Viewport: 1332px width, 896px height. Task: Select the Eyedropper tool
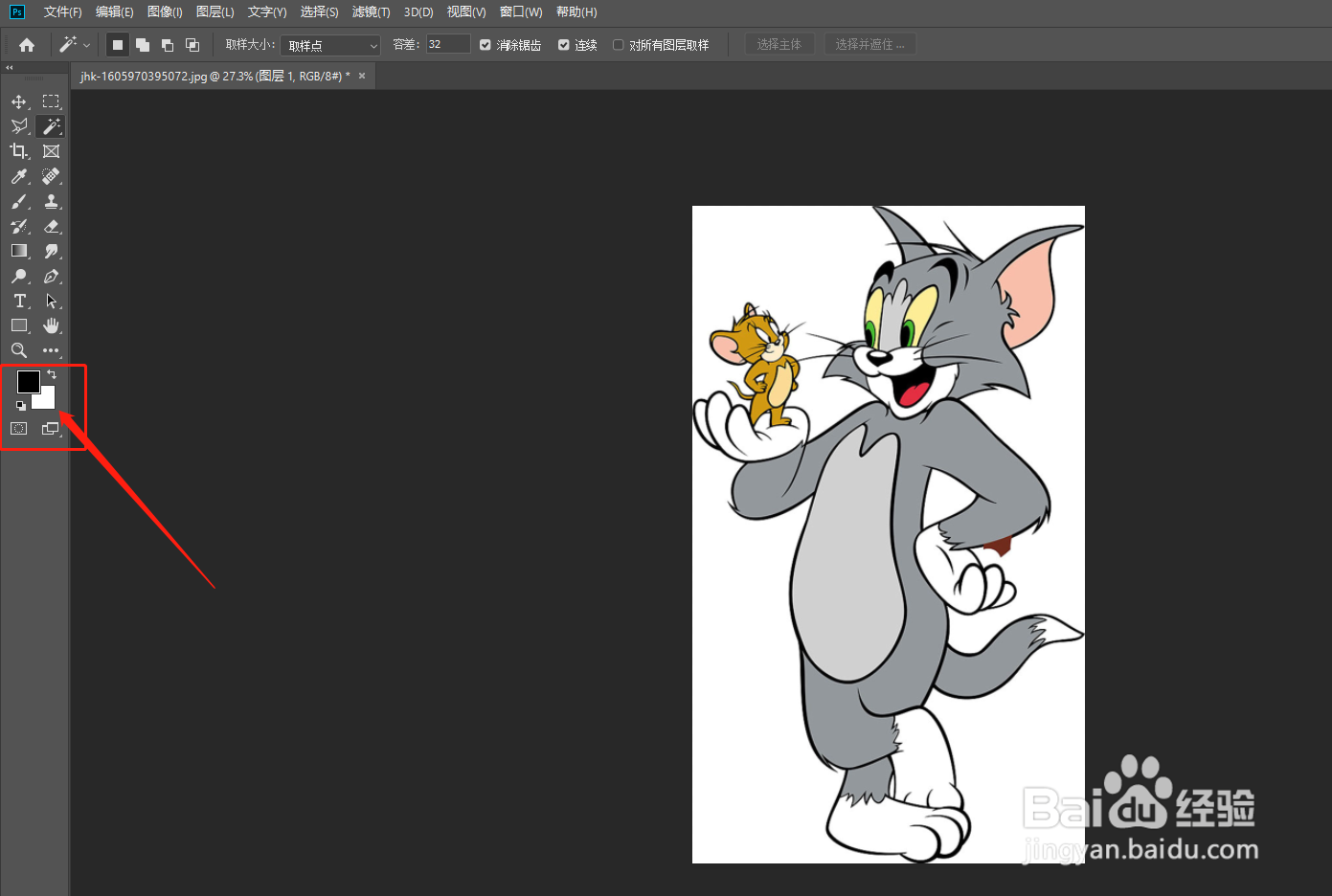[19, 176]
